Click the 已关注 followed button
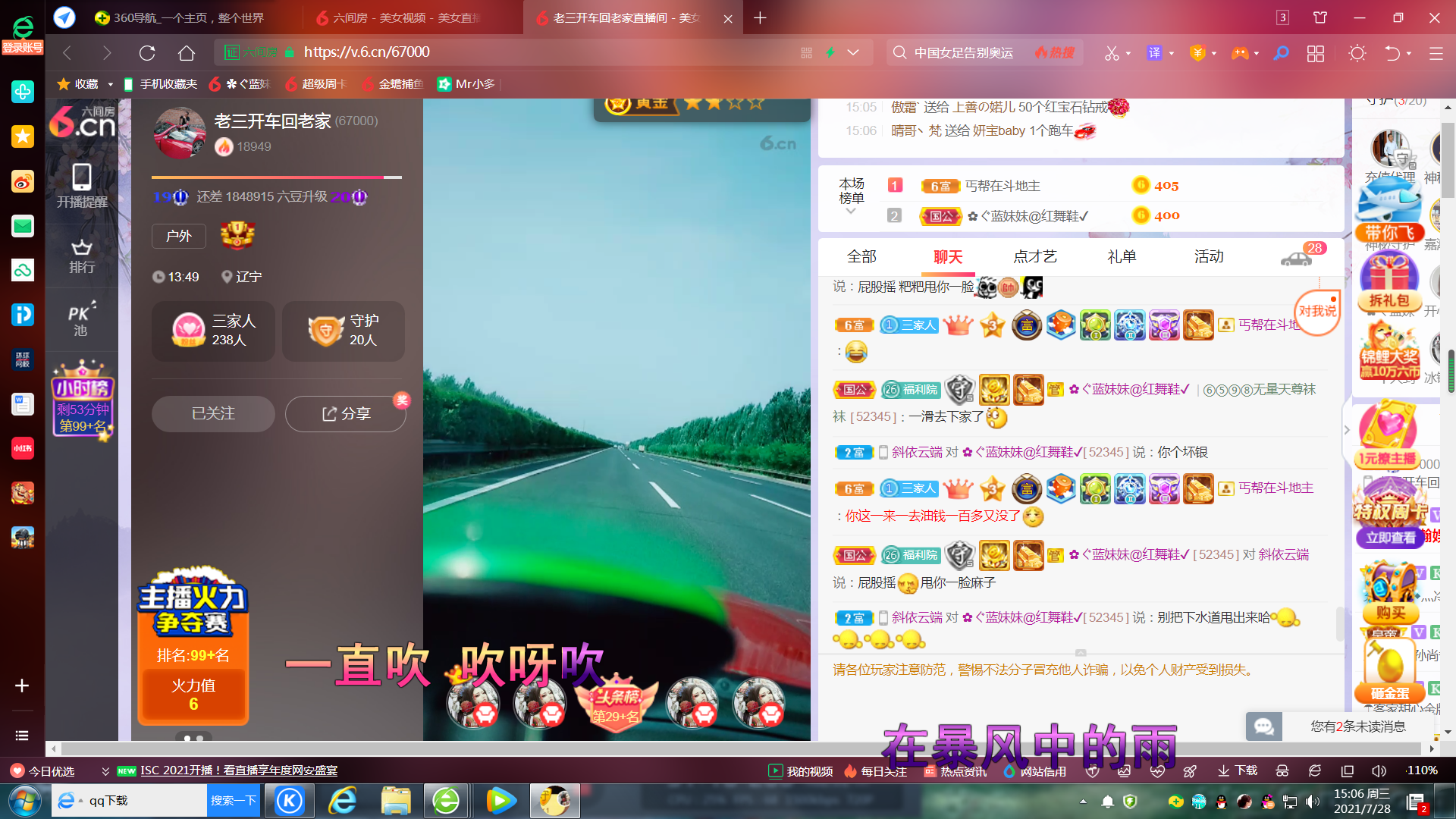 coord(213,413)
